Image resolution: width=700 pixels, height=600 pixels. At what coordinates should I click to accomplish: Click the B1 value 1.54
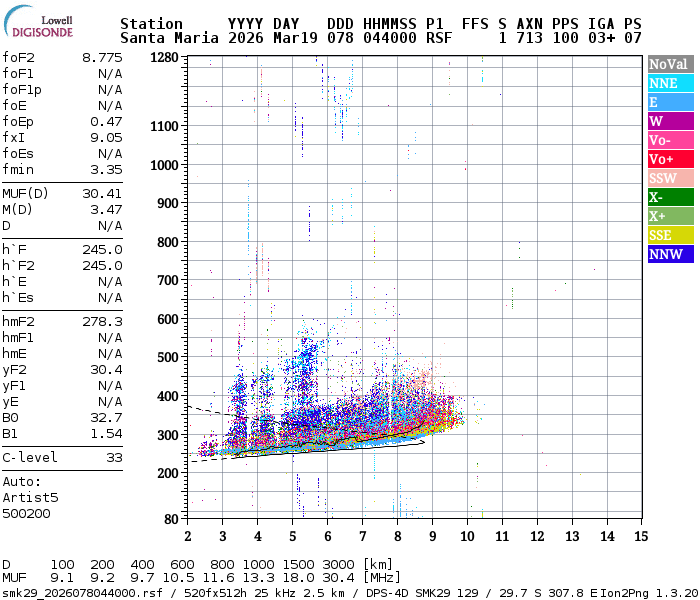[x=106, y=434]
